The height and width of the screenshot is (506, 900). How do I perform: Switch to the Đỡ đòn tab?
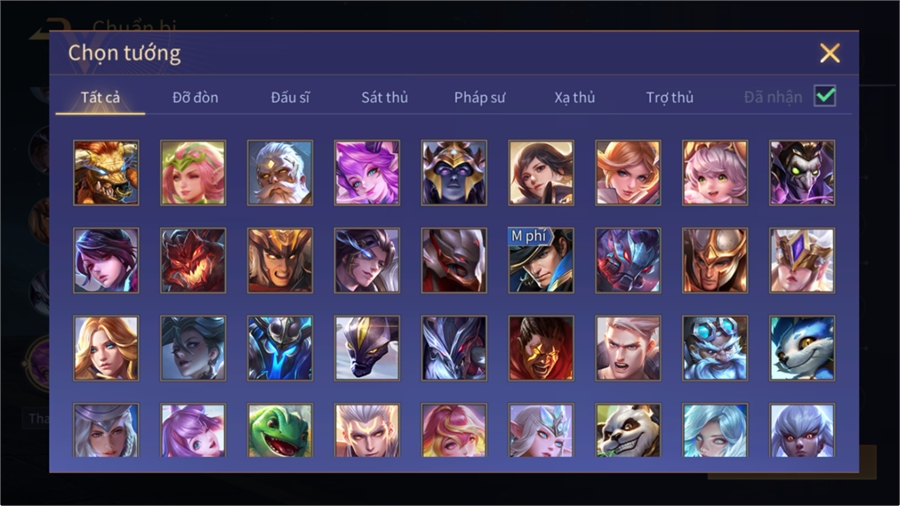[195, 98]
